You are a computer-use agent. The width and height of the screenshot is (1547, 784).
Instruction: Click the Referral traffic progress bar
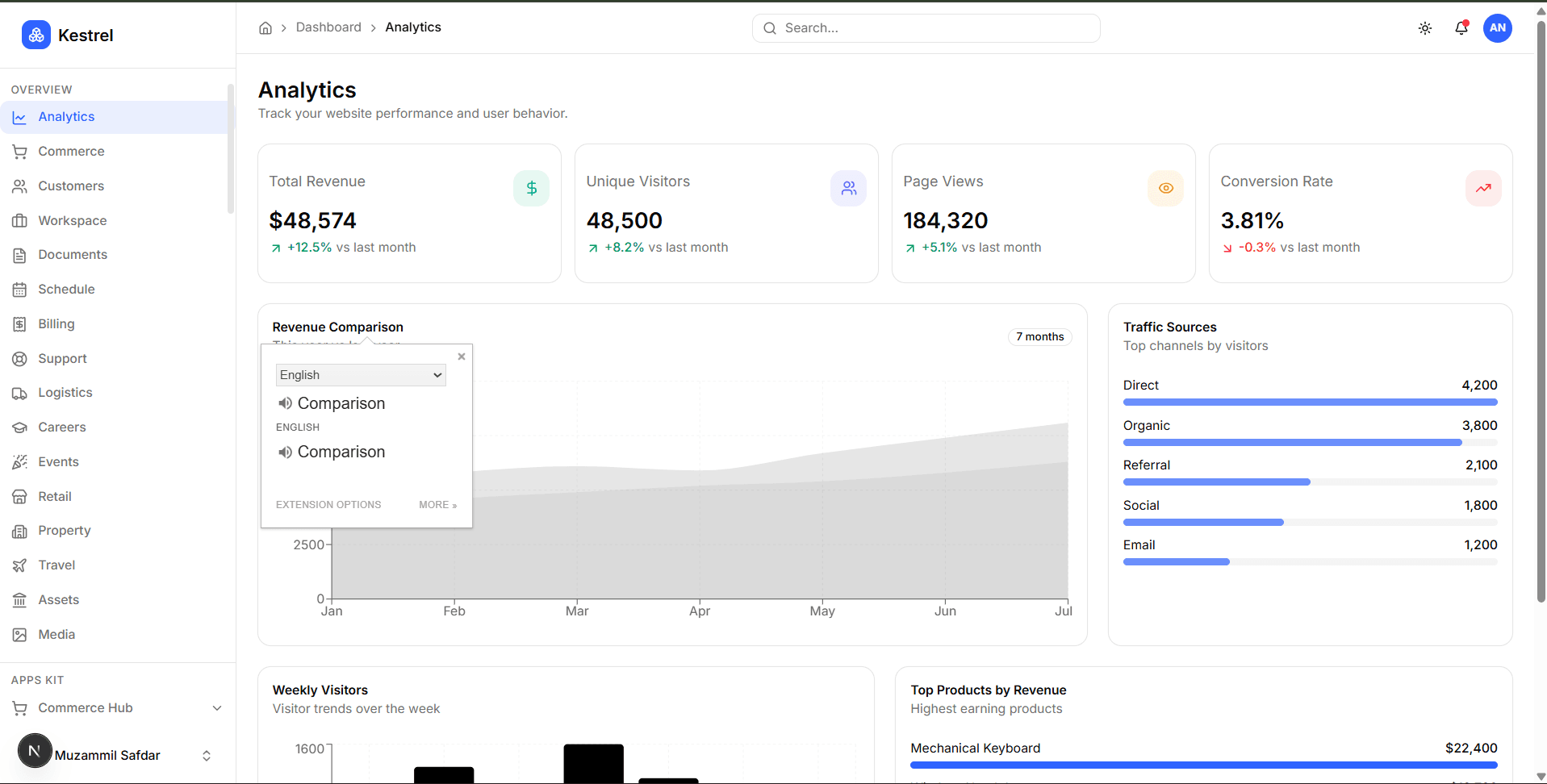(x=1310, y=482)
